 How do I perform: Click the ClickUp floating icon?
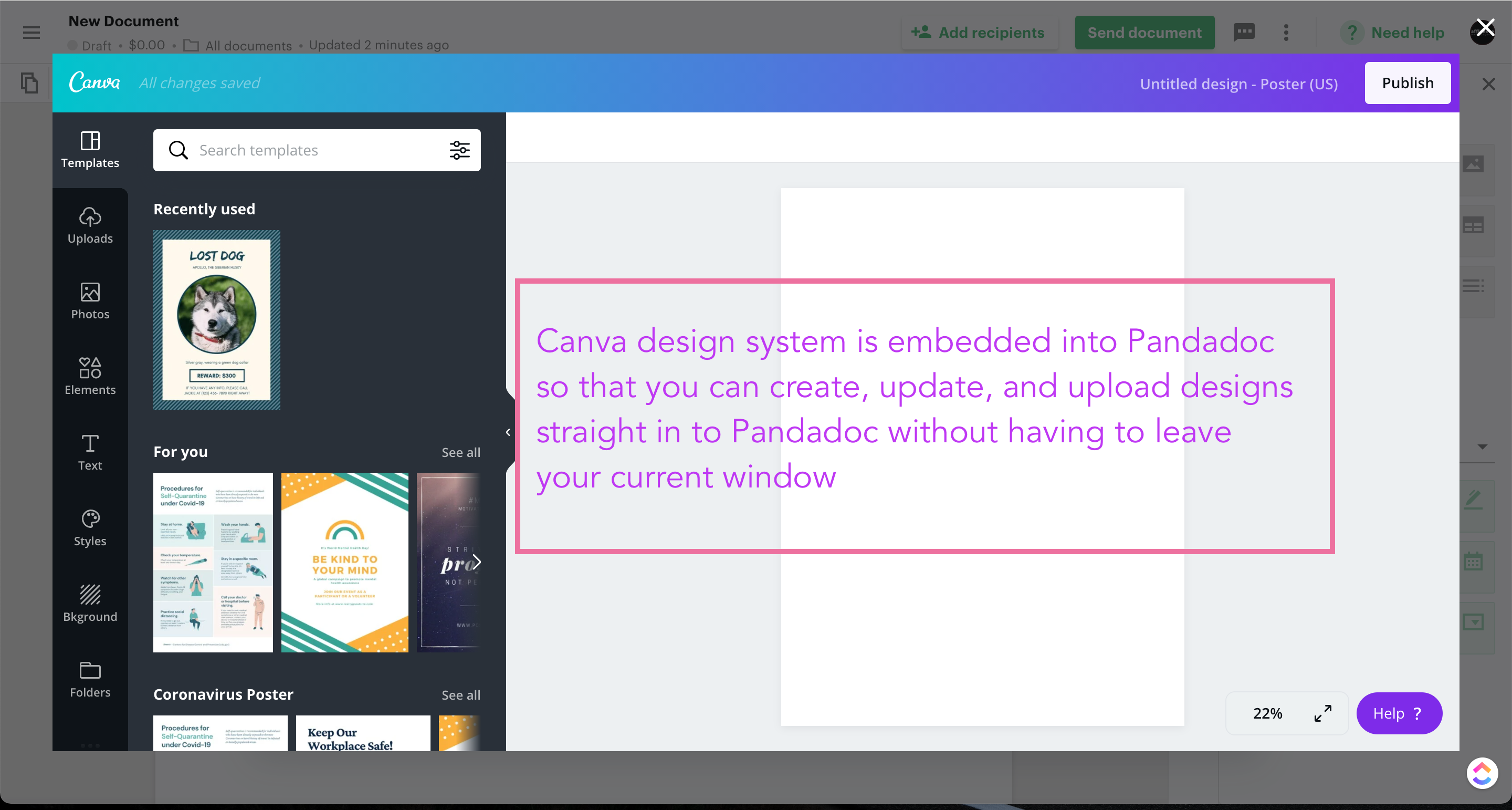coord(1482,773)
